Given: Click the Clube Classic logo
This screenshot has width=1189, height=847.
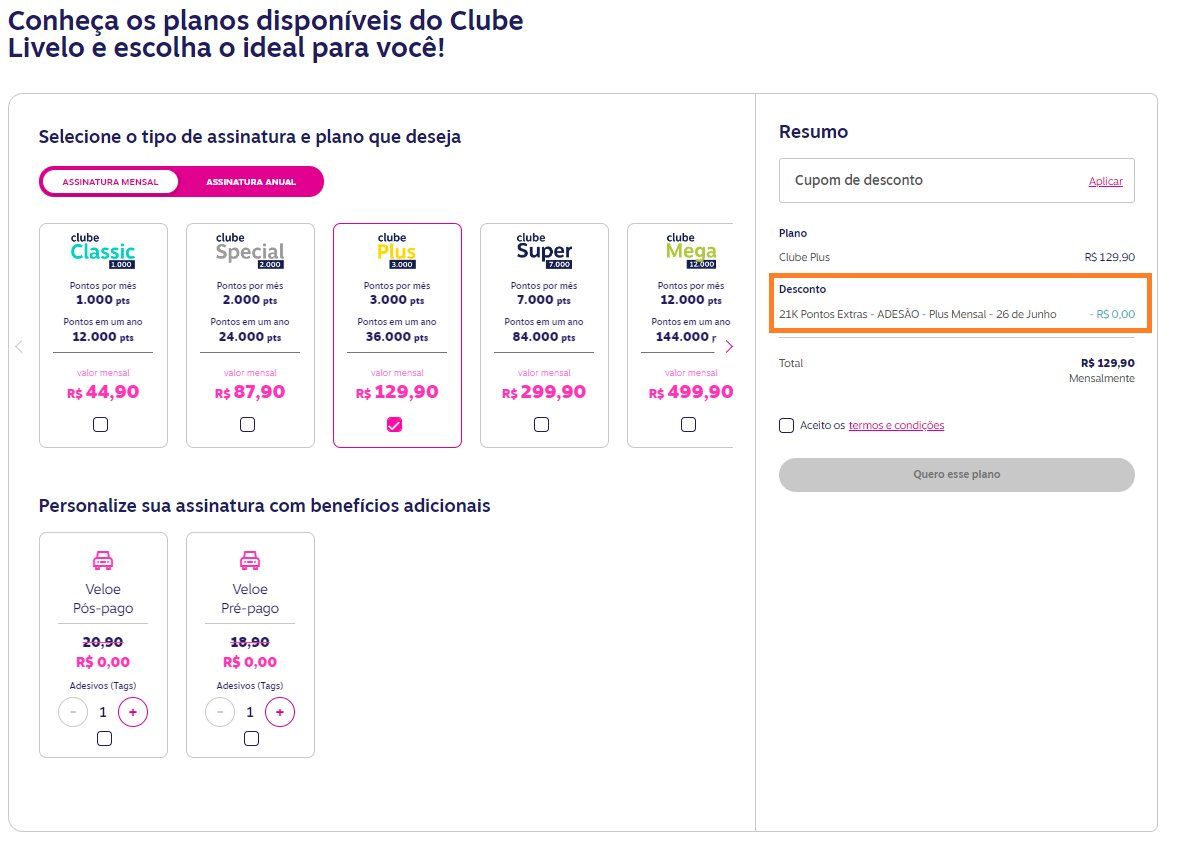Looking at the screenshot, I should point(103,250).
